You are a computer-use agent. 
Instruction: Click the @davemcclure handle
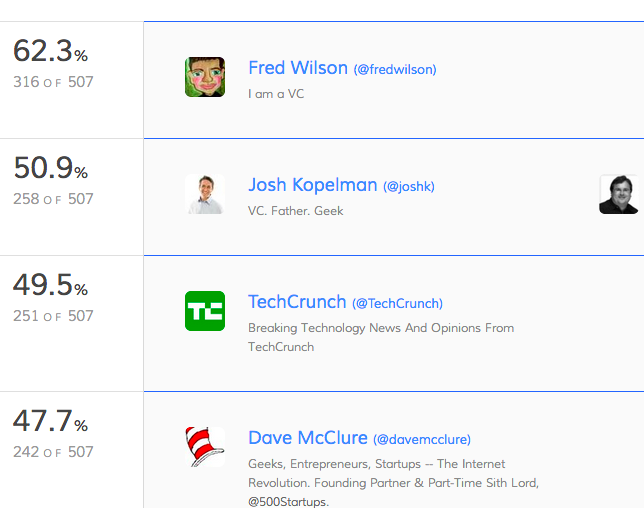[422, 439]
